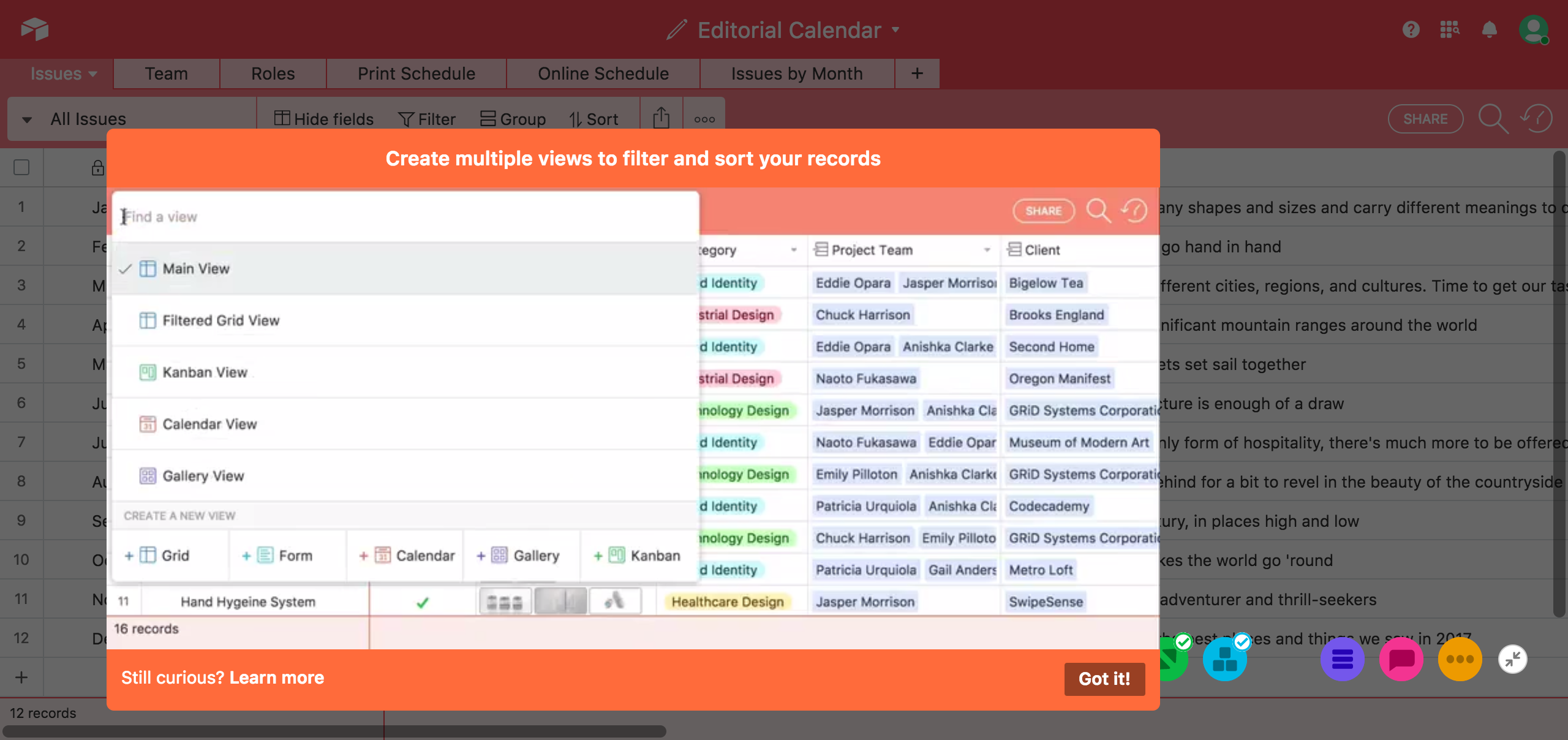Click the Chuck Harrison cell beside Brooks England
This screenshot has height=740, width=1568.
coord(862,315)
